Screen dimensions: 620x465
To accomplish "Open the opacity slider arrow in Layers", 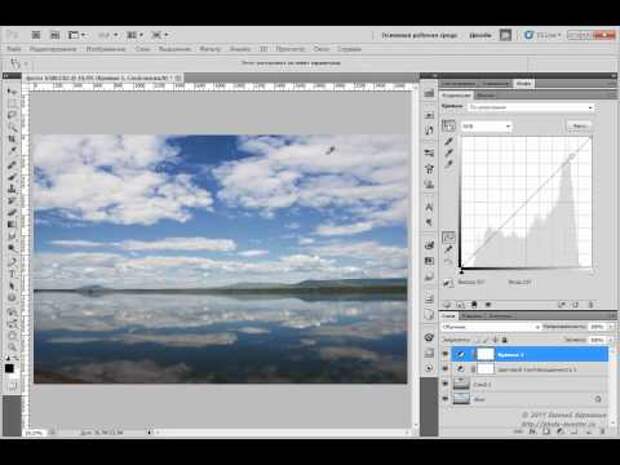I will [x=611, y=327].
